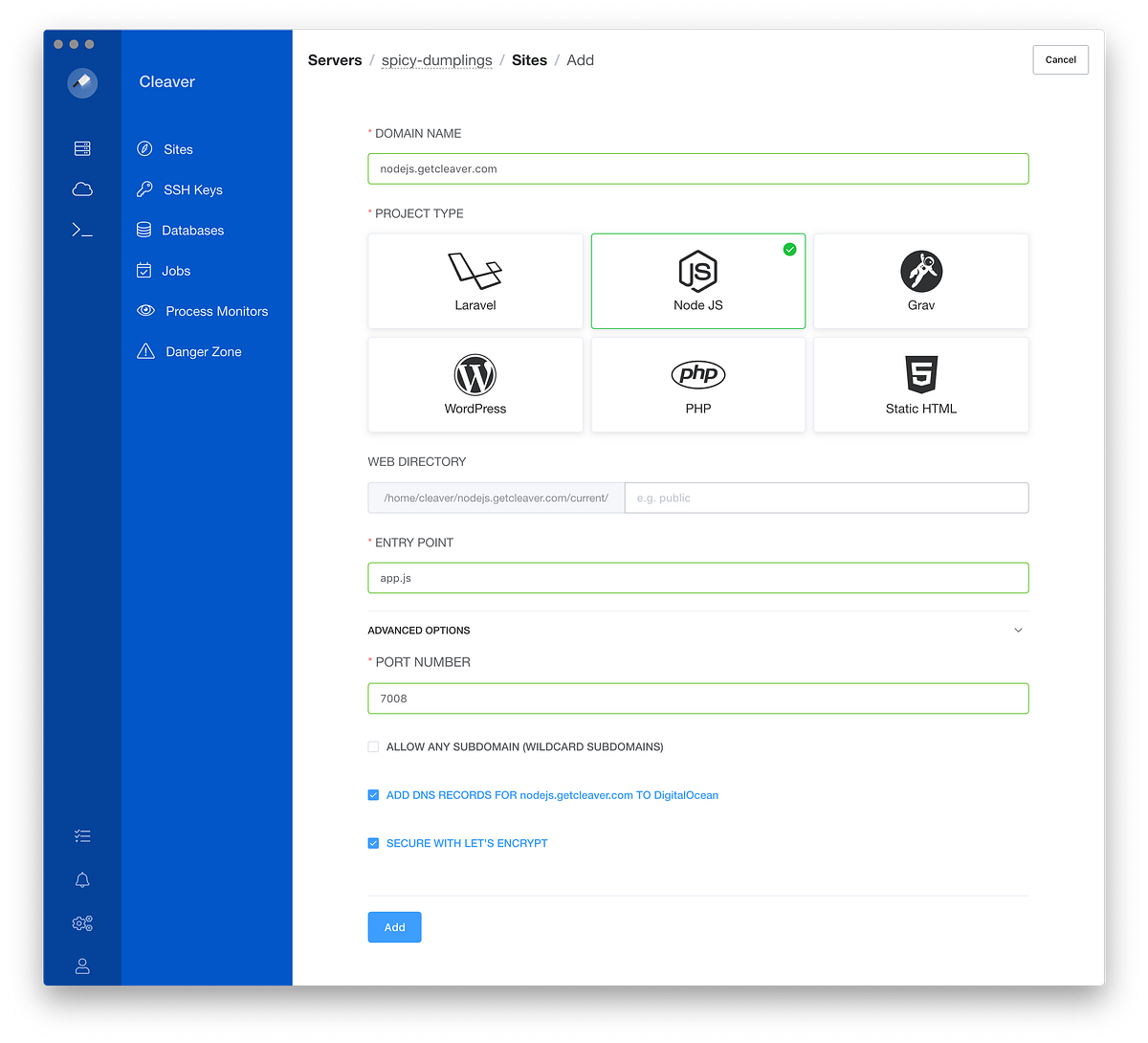
Task: Open the notifications bell icon
Action: click(81, 879)
